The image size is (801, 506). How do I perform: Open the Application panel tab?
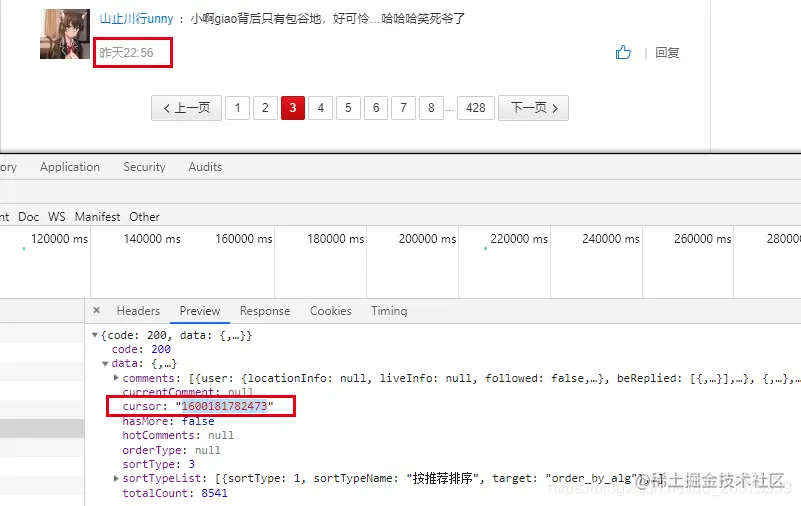point(70,167)
